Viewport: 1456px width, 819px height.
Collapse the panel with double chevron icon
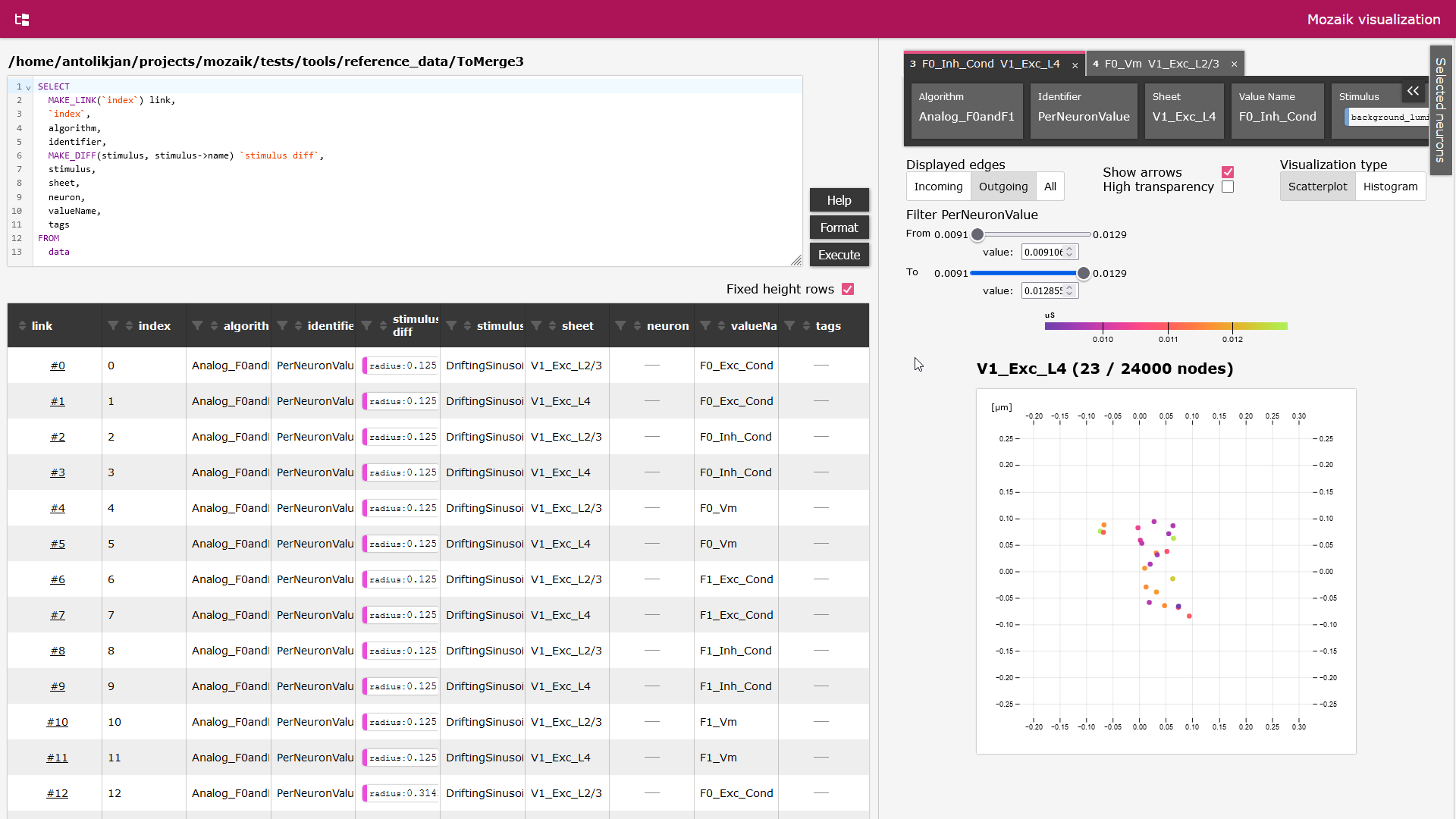pyautogui.click(x=1413, y=91)
